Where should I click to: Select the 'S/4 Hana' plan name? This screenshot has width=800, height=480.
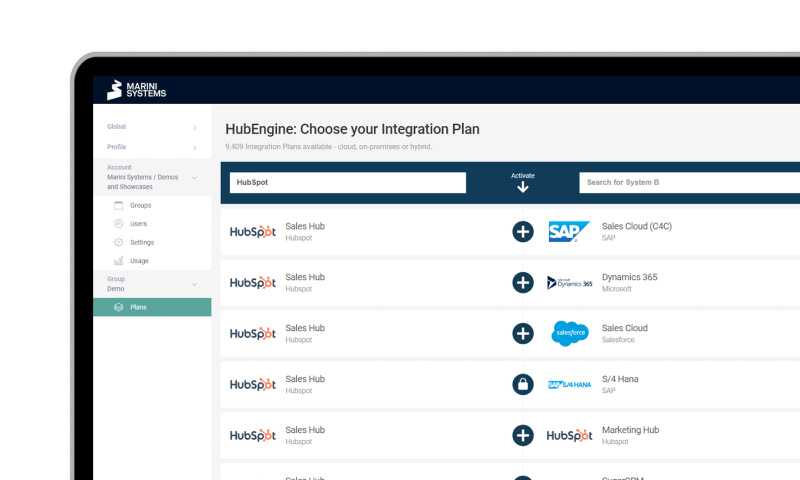[620, 379]
